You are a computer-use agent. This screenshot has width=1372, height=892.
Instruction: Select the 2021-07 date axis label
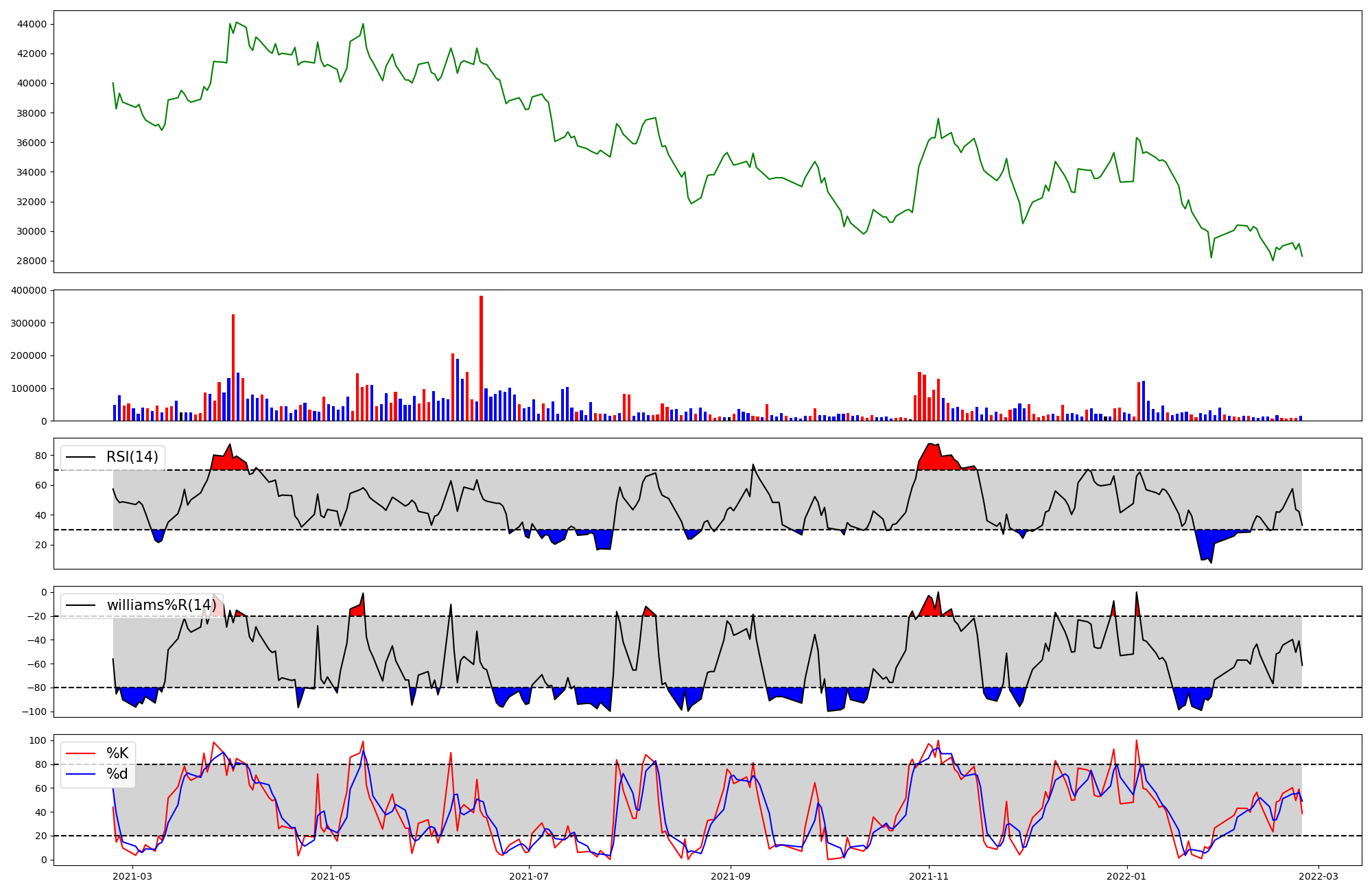(530, 876)
